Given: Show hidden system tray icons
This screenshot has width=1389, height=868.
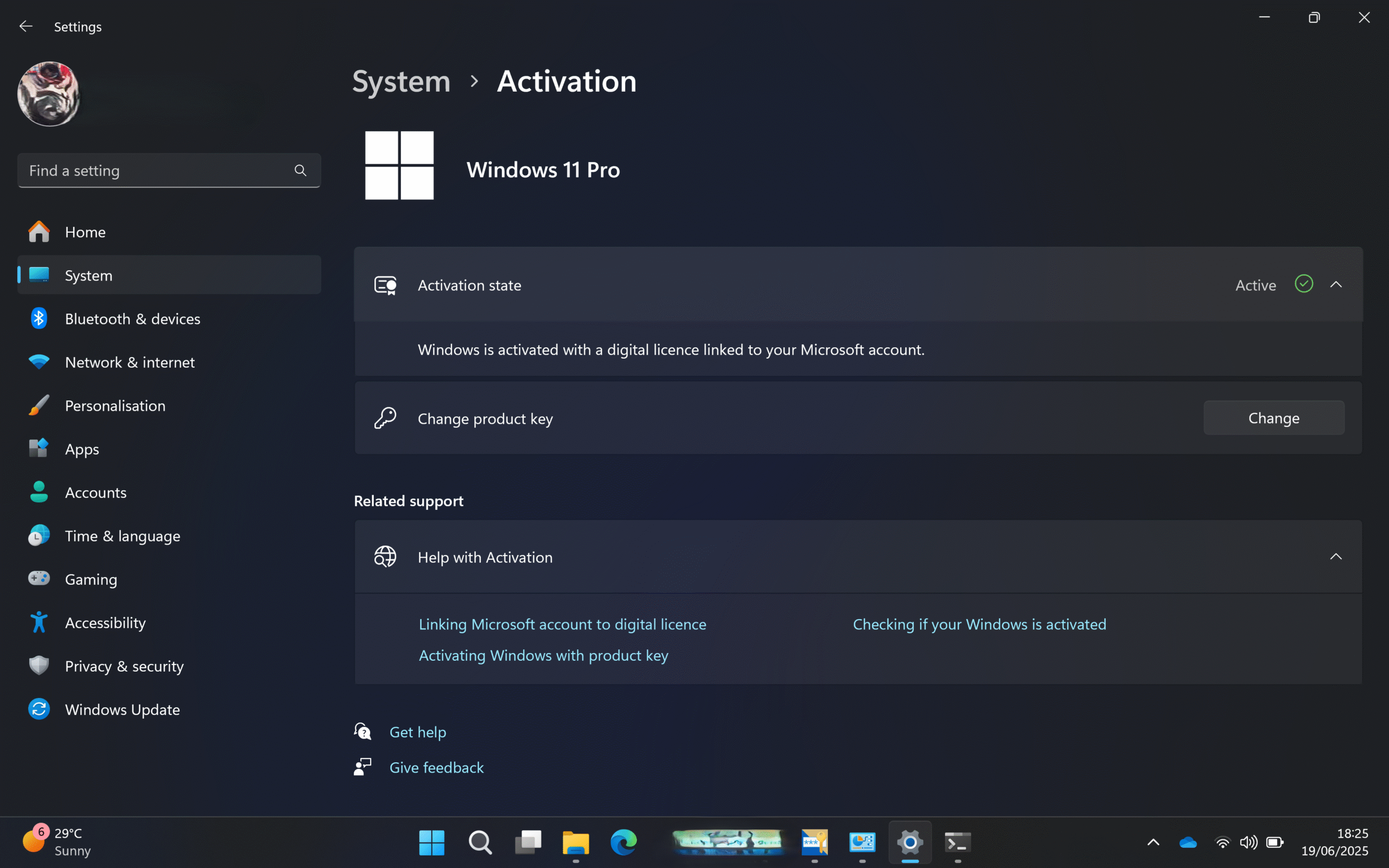Looking at the screenshot, I should click(x=1153, y=842).
